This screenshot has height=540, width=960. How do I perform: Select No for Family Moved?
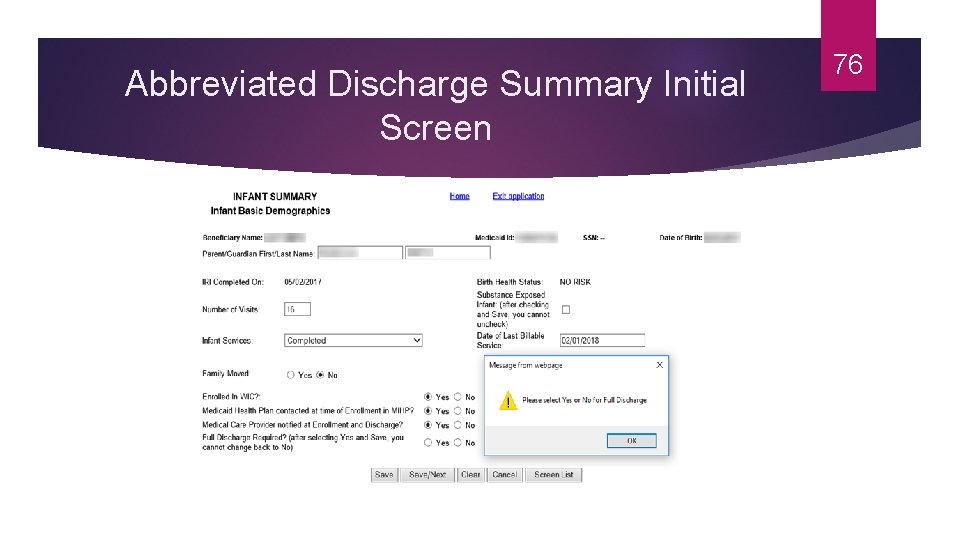320,375
